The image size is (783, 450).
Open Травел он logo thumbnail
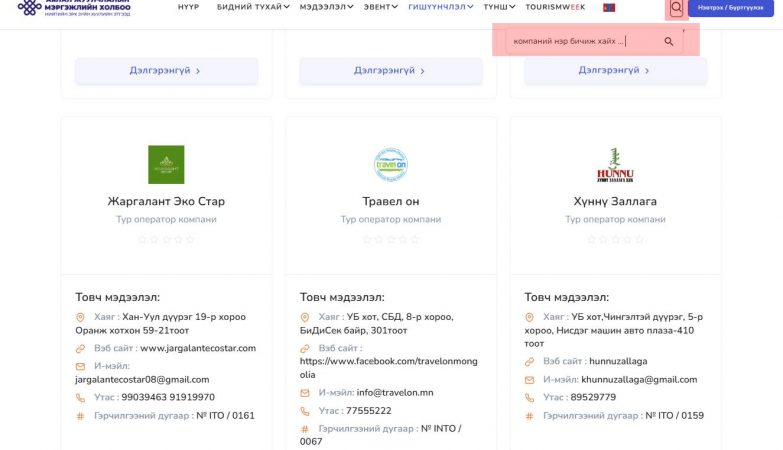pyautogui.click(x=391, y=164)
